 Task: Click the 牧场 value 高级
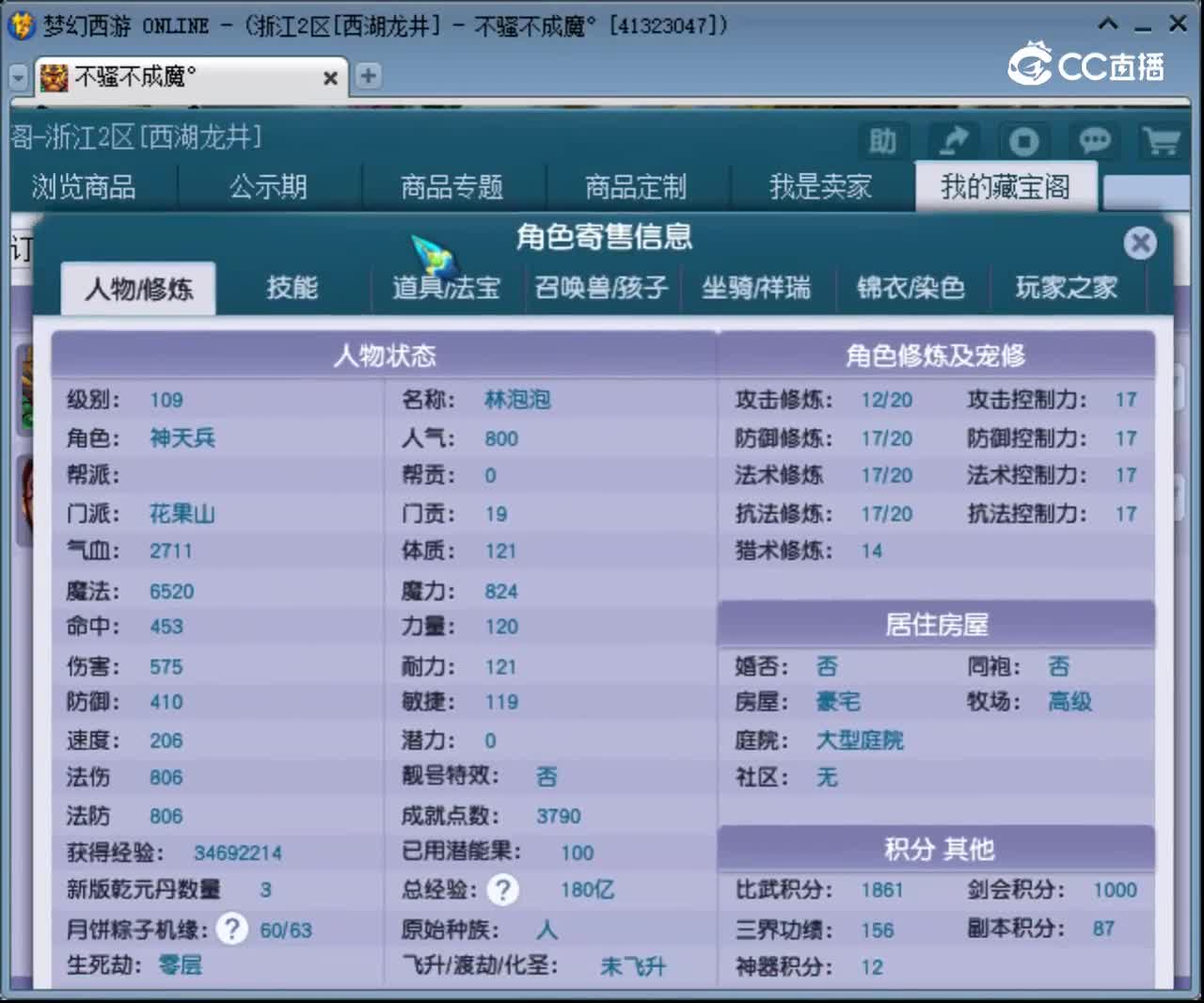click(1069, 702)
